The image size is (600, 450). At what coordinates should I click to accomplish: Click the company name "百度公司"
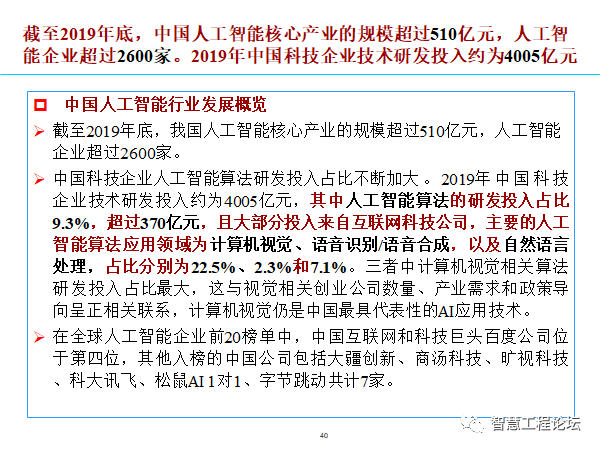[x=518, y=337]
